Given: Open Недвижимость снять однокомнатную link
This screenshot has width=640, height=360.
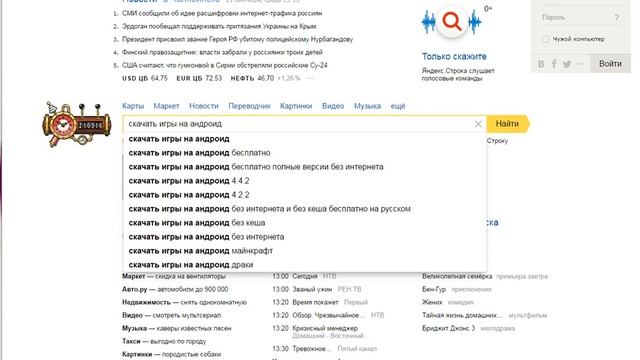Looking at the screenshot, I should (184, 302).
